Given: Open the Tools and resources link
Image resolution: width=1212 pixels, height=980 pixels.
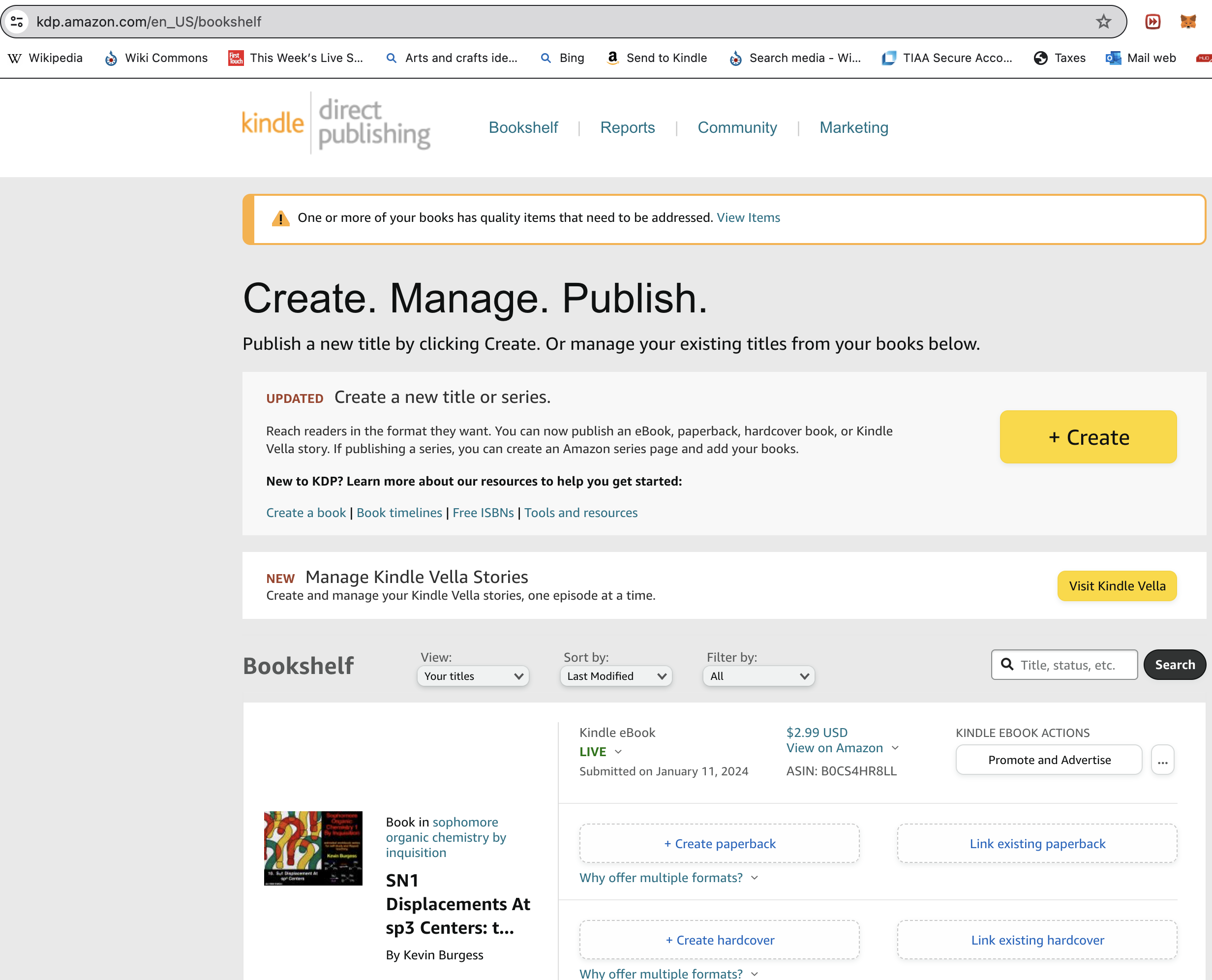Looking at the screenshot, I should coord(581,513).
